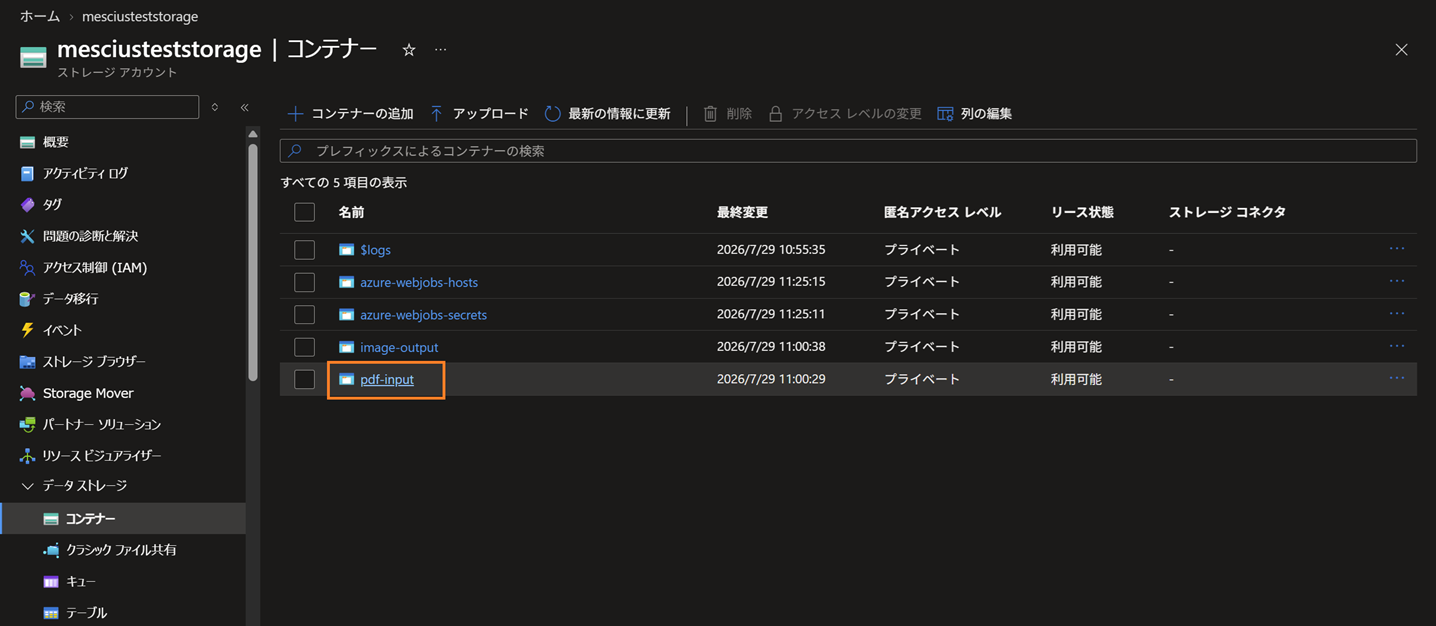Click the 概要 overview icon in the sidebar
The image size is (1436, 626).
[x=27, y=143]
